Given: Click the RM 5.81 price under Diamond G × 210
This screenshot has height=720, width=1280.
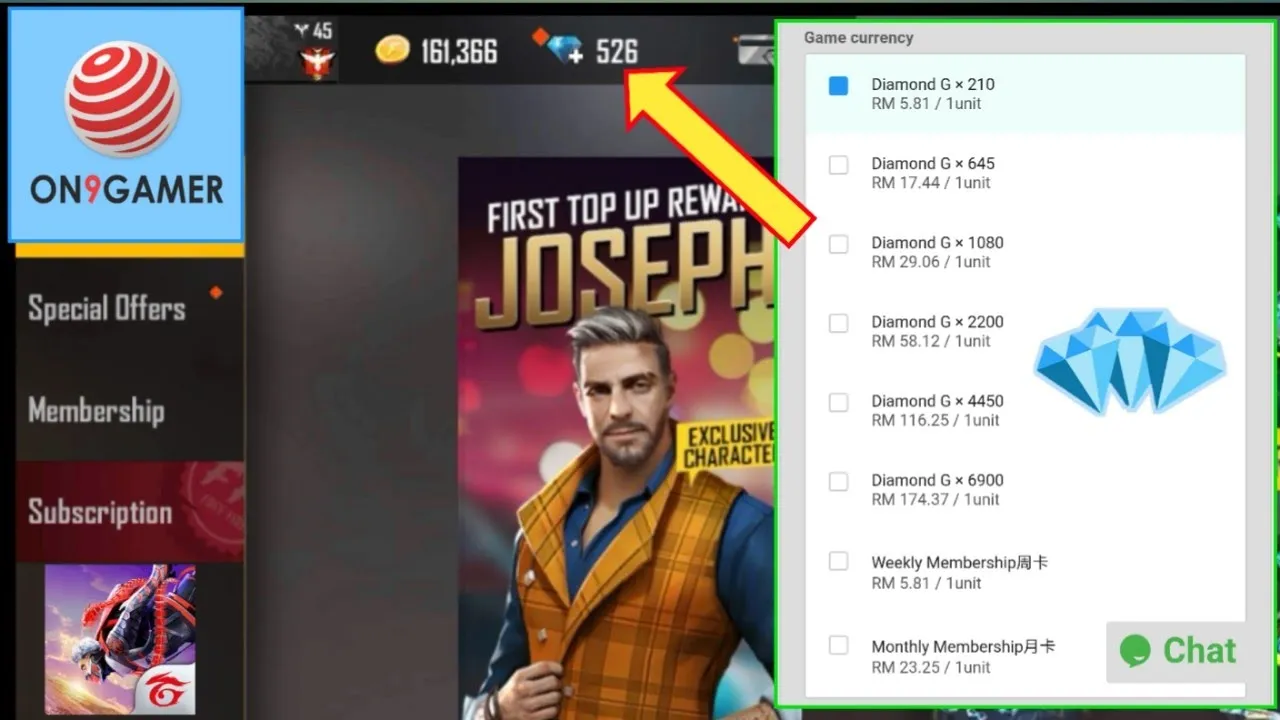Looking at the screenshot, I should 926,104.
